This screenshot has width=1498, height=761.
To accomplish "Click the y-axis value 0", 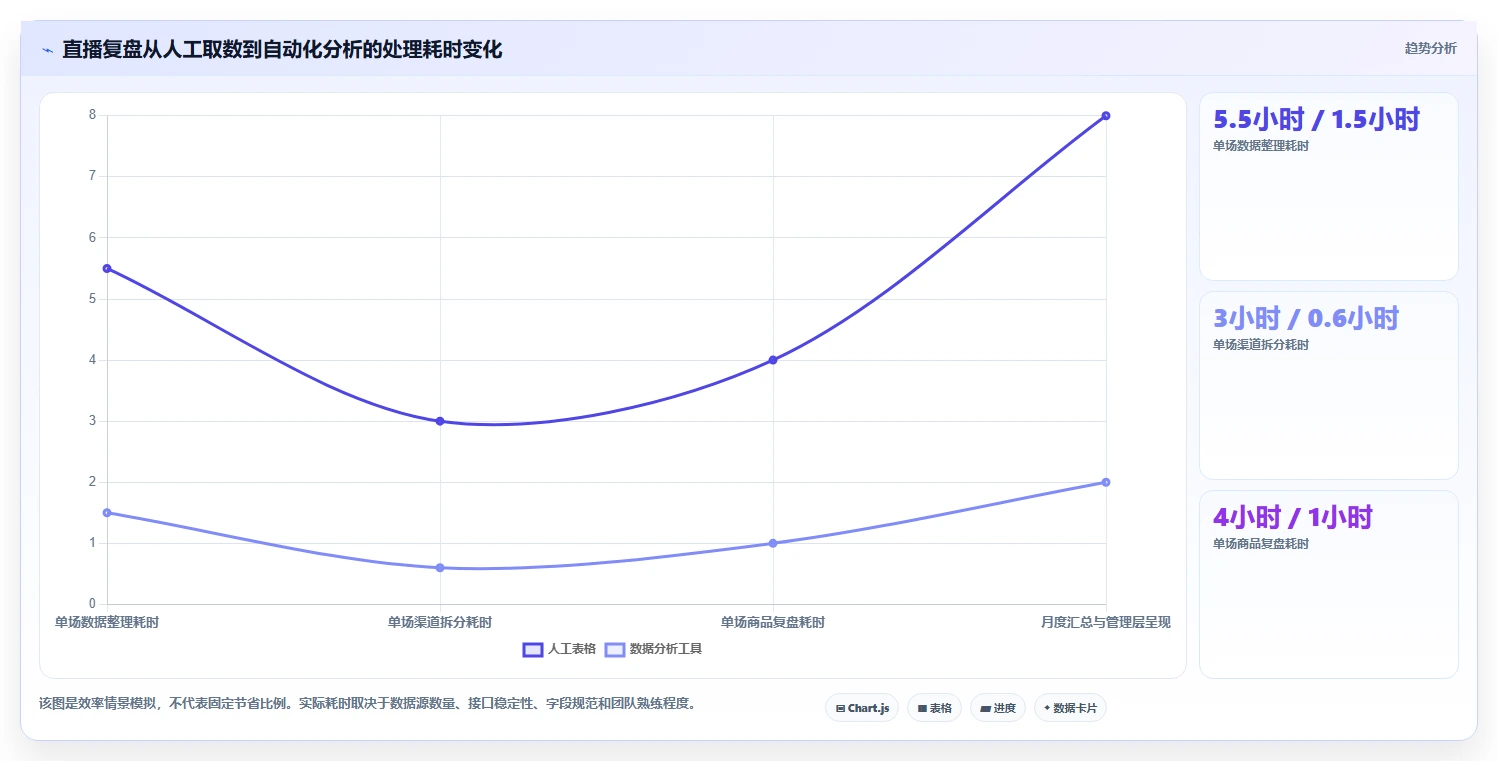I will pyautogui.click(x=93, y=604).
